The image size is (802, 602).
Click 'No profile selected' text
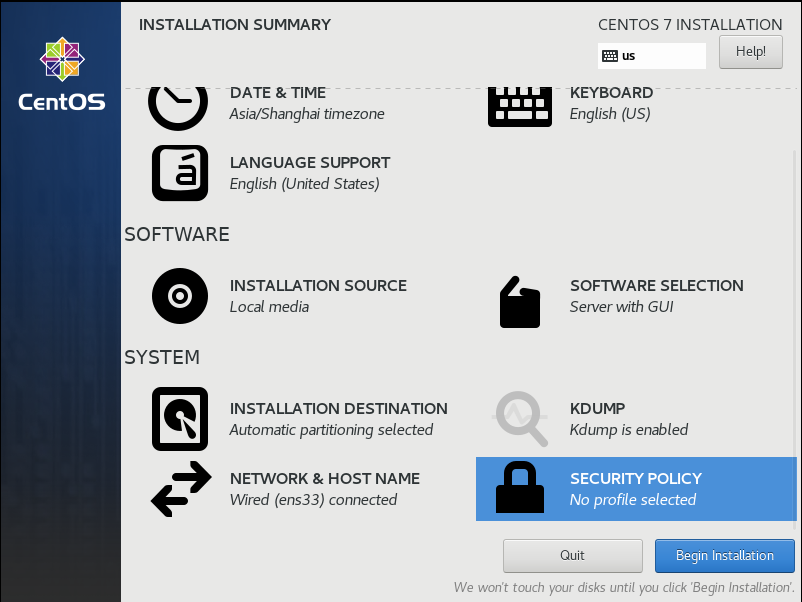pos(633,500)
